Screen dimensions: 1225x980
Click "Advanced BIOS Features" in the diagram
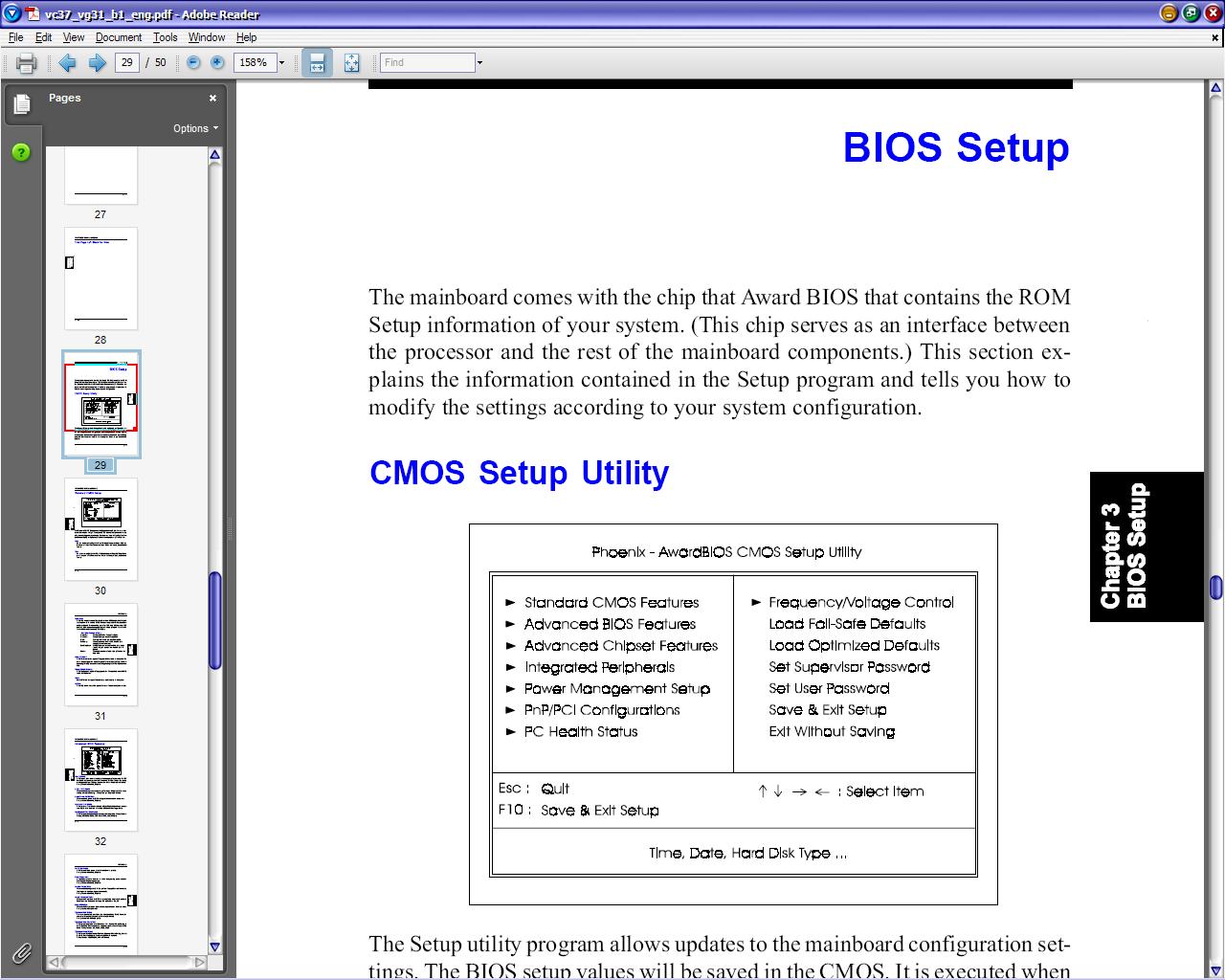pos(610,624)
